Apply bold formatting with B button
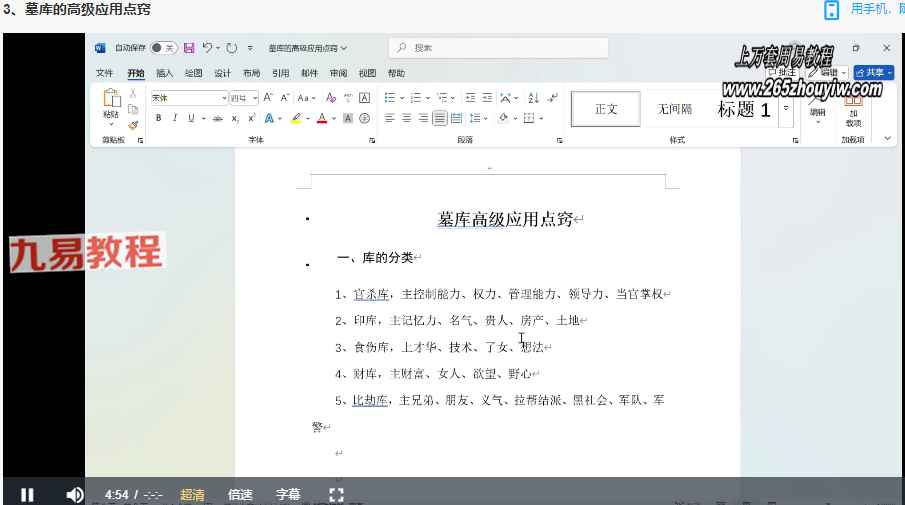Screen dimensions: 905x505 pyautogui.click(x=158, y=118)
